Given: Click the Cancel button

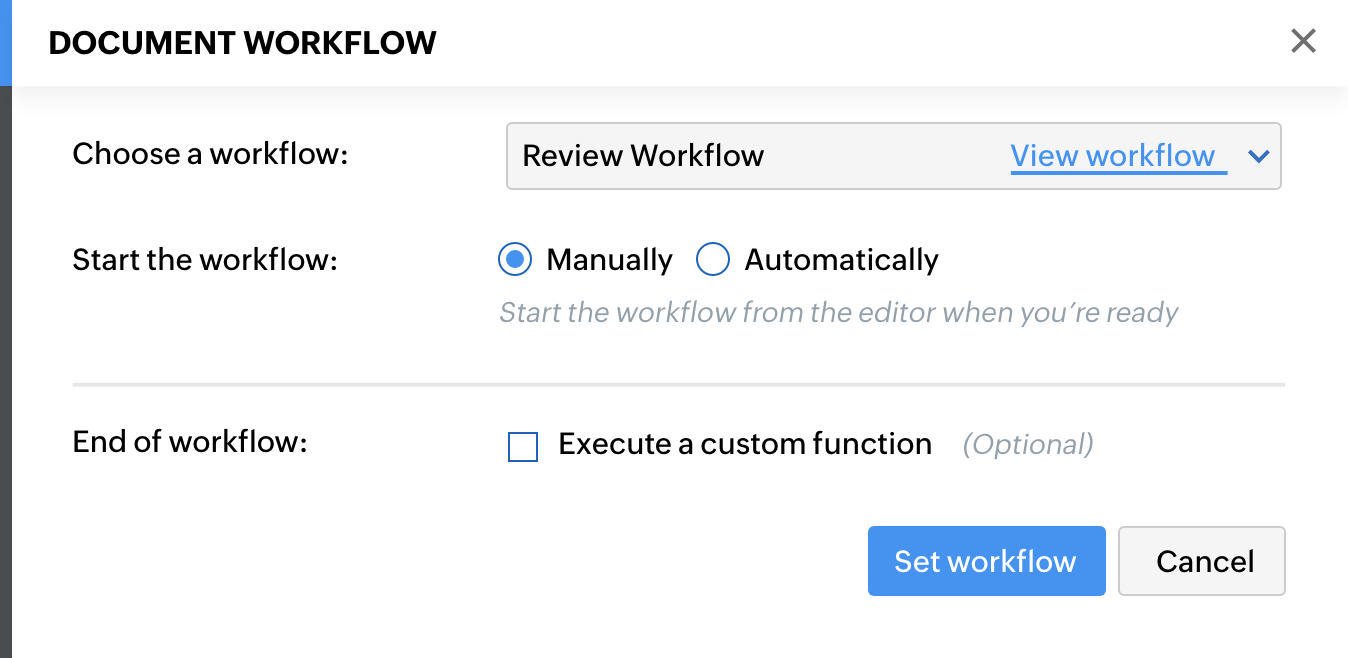Looking at the screenshot, I should point(1201,561).
